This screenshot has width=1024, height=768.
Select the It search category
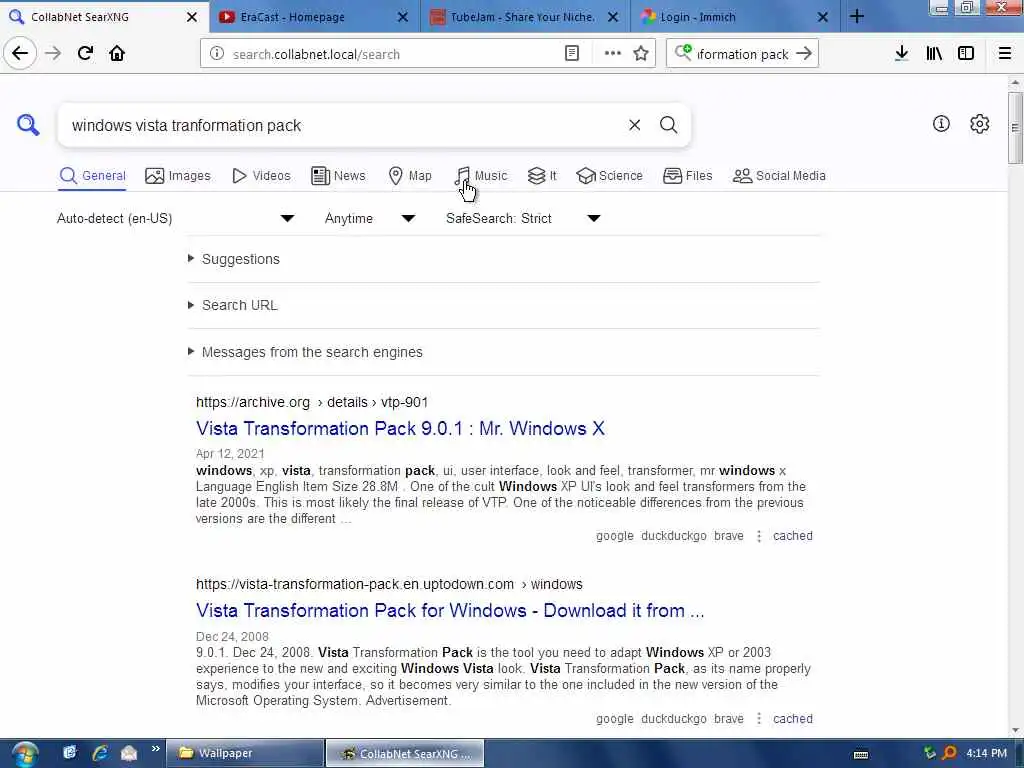[542, 176]
